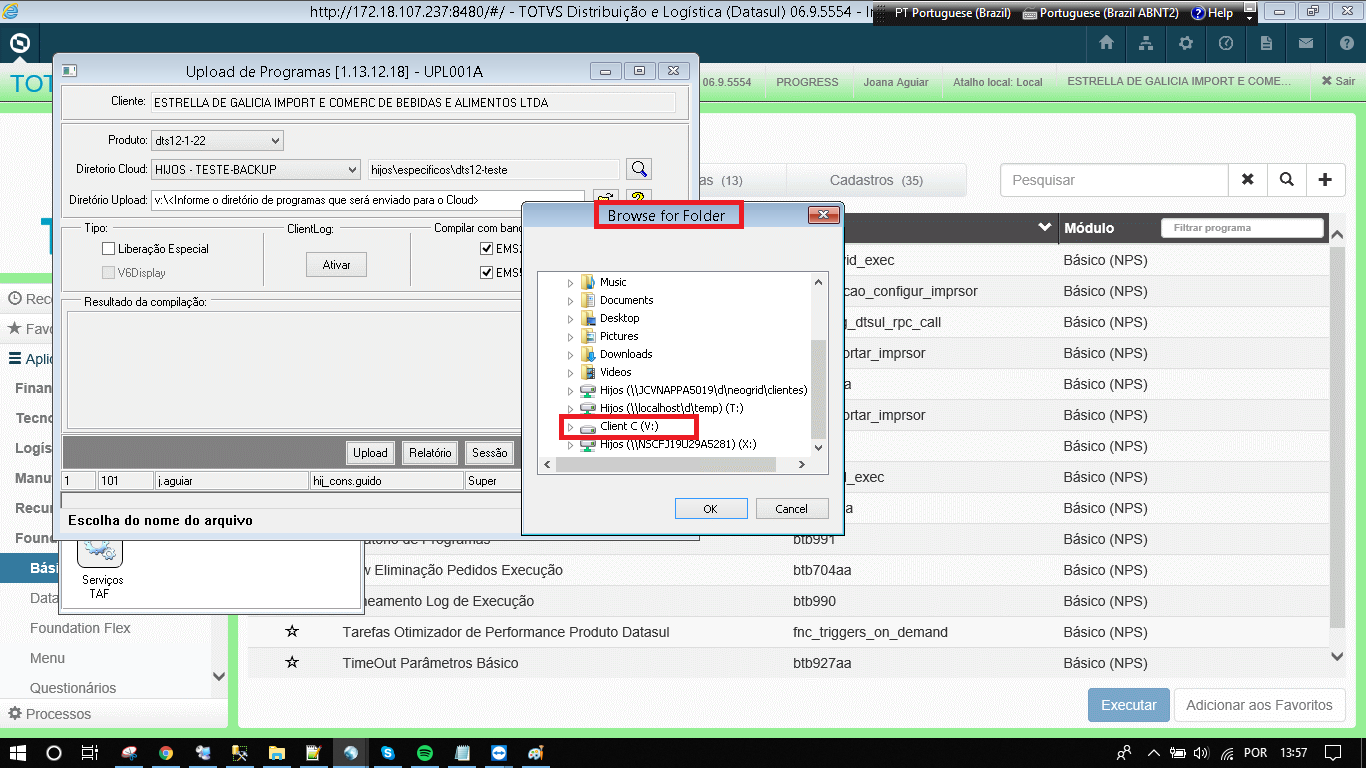1370x768 pixels.
Task: Expand the Music folder in Browse dialog
Action: point(571,283)
